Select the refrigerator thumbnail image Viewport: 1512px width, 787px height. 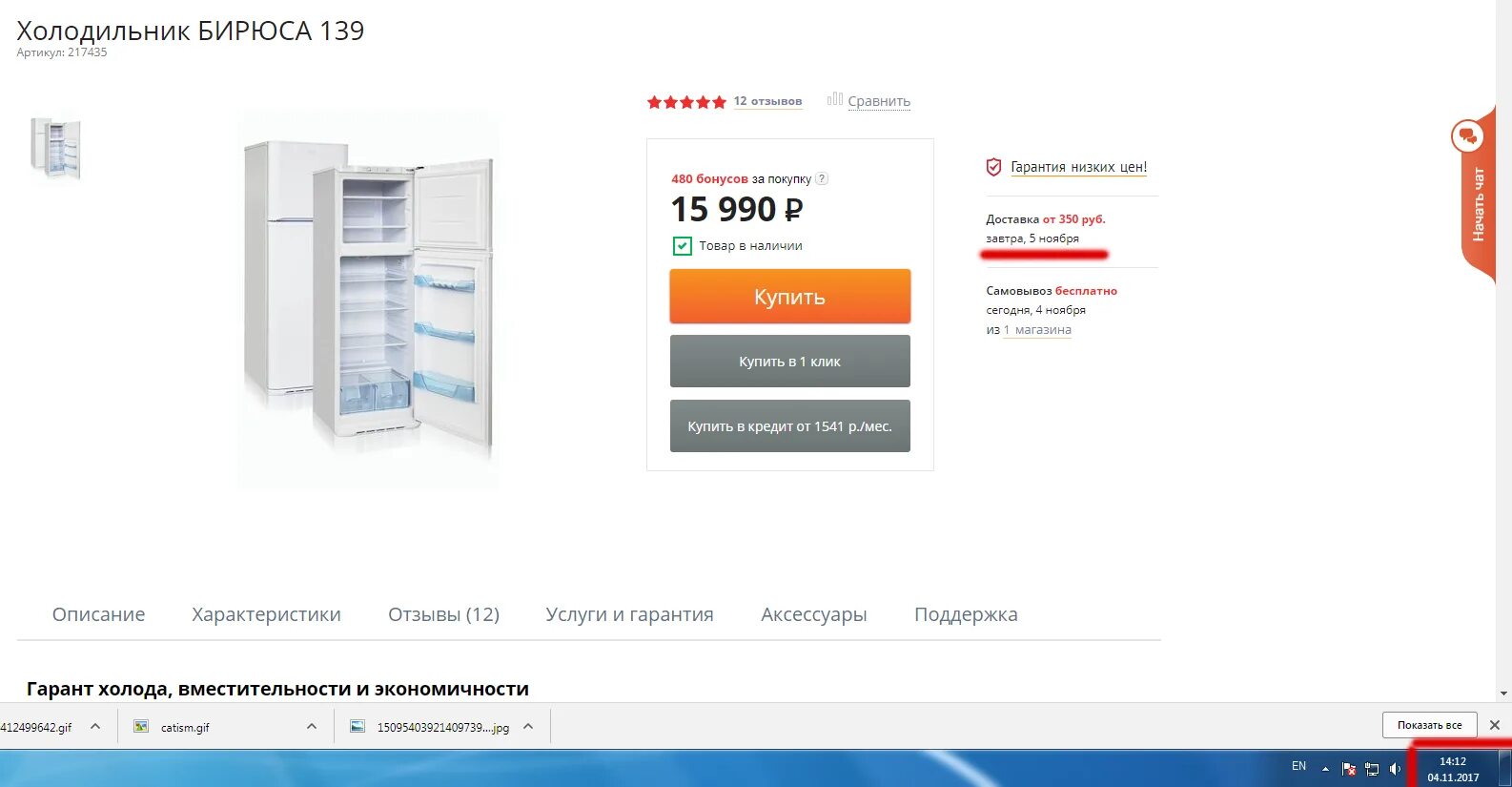click(x=56, y=148)
